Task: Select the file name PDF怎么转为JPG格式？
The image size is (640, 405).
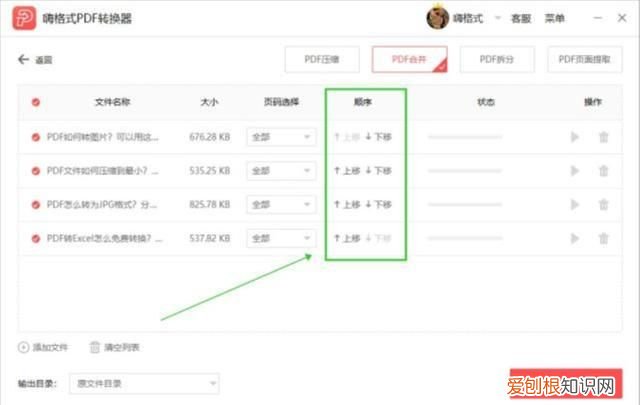Action: [x=102, y=205]
